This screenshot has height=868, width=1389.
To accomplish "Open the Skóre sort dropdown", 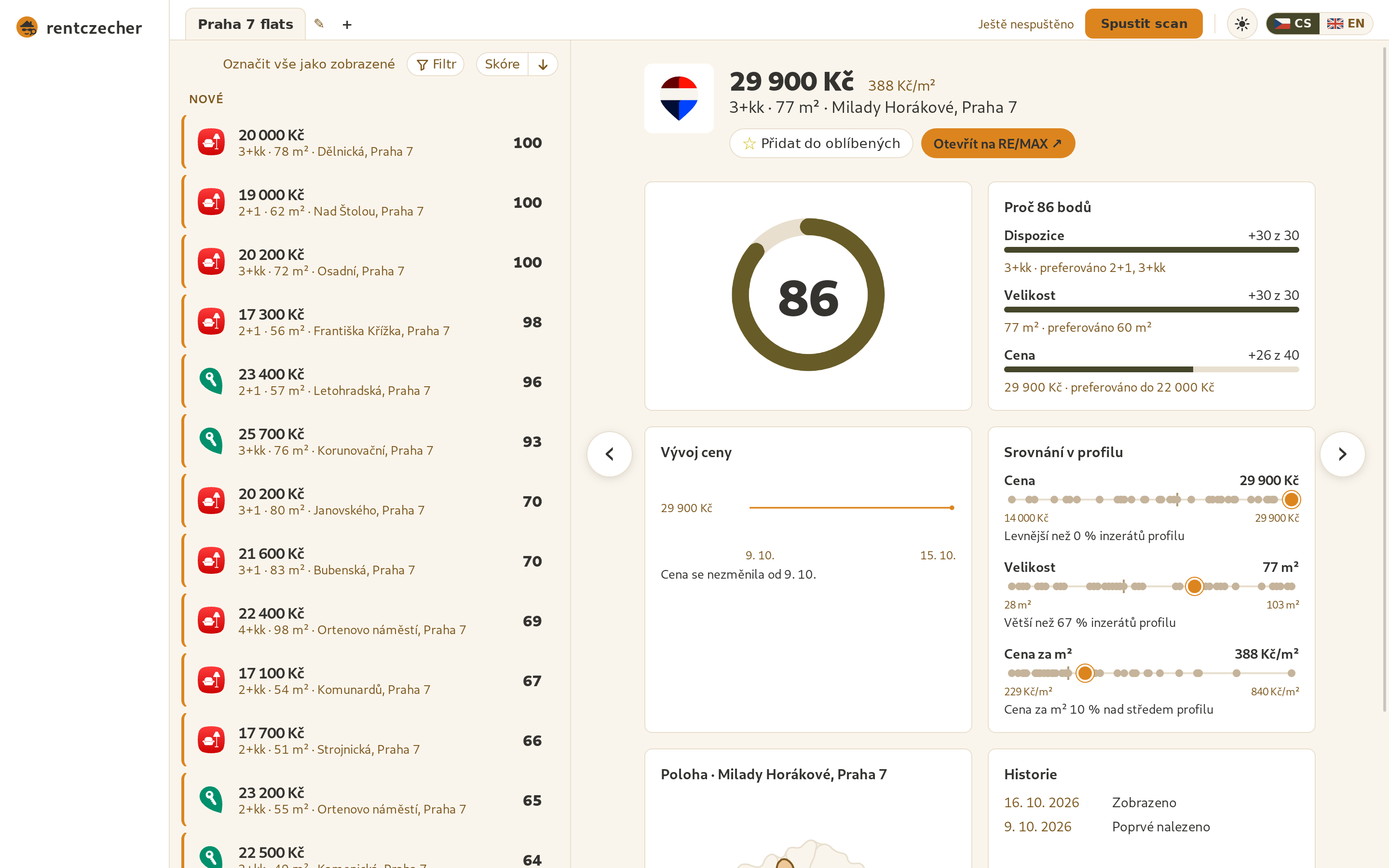I will [502, 64].
